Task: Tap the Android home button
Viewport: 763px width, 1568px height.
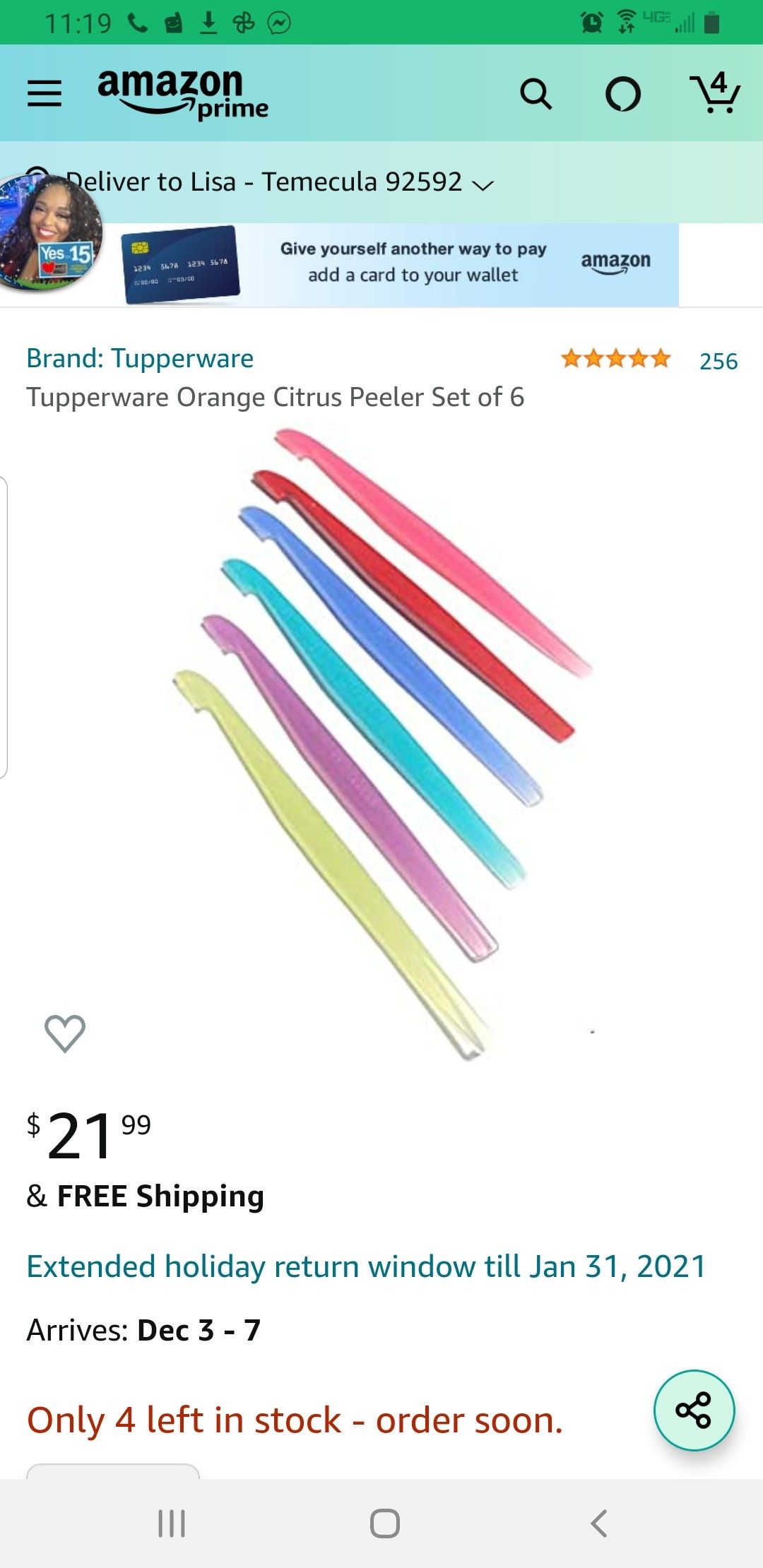Action: click(x=385, y=1524)
